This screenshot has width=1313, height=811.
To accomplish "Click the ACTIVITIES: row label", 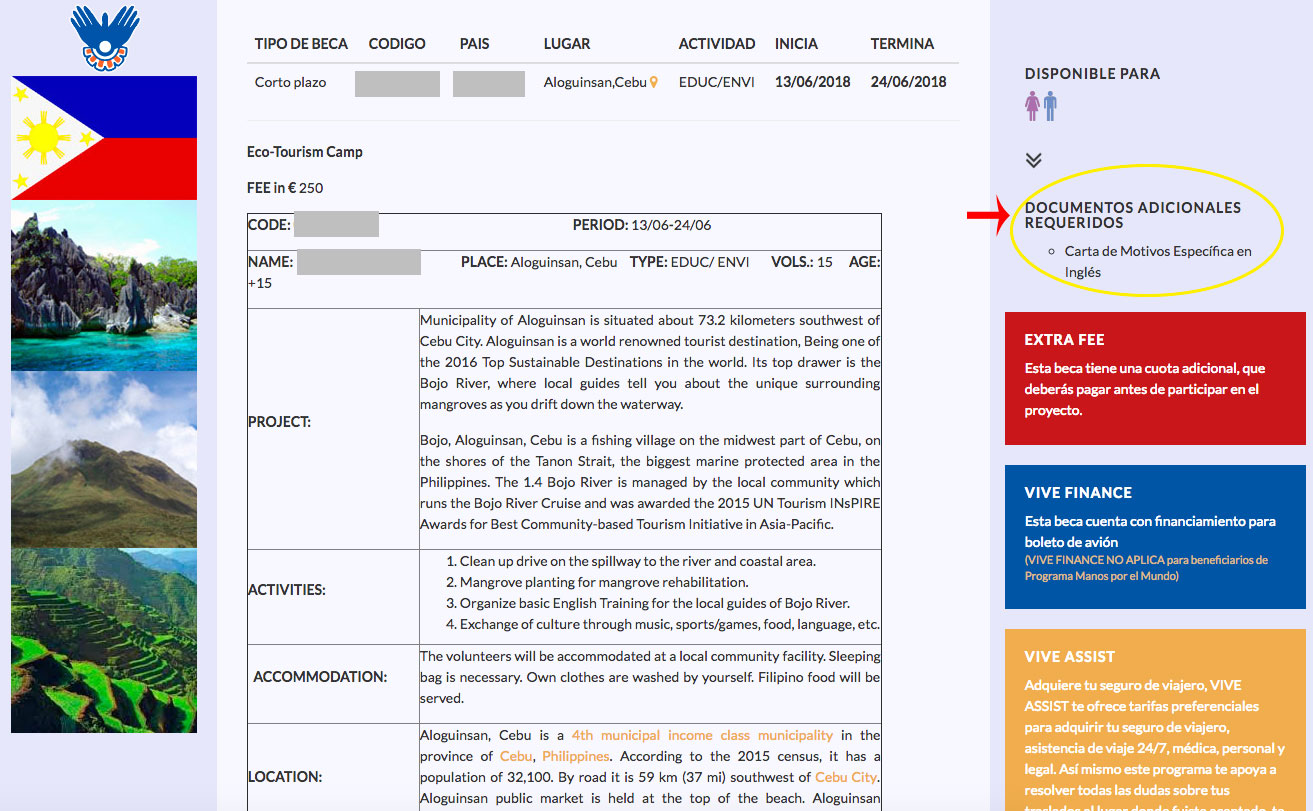I will 287,590.
